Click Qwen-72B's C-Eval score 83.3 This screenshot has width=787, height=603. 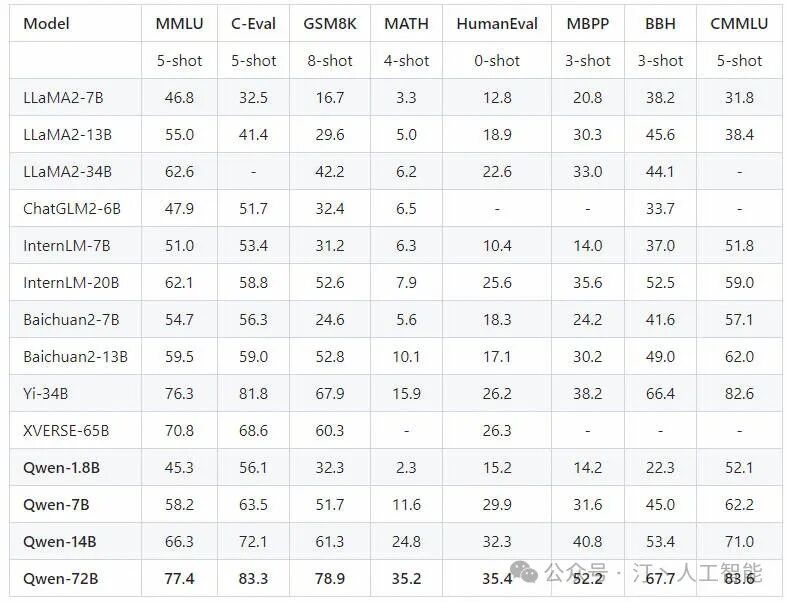click(254, 578)
